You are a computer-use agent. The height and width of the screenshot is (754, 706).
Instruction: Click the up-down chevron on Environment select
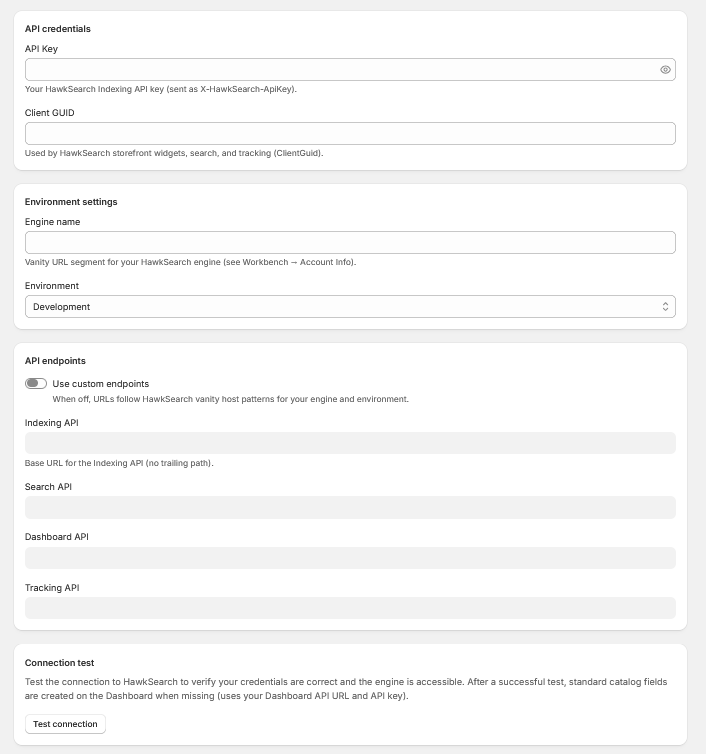pyautogui.click(x=665, y=307)
